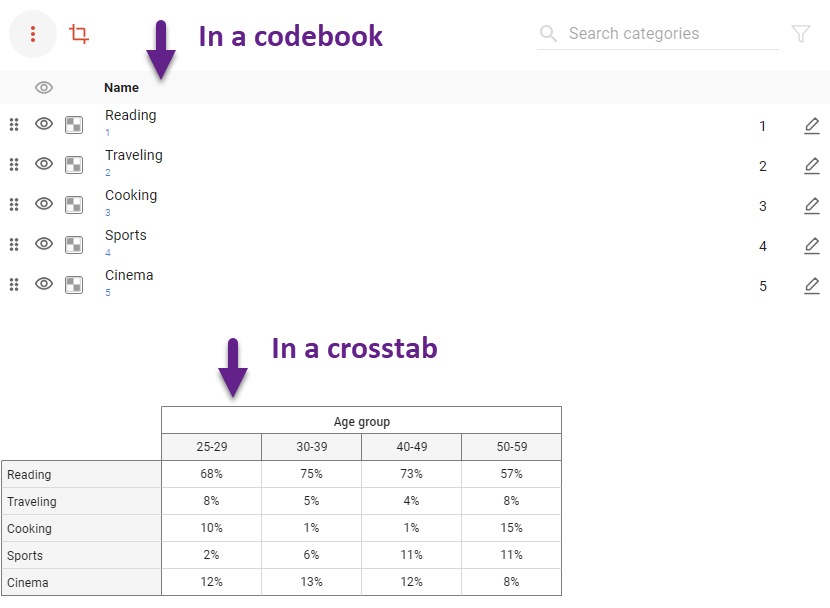Click the edit pencil for Cinema
The height and width of the screenshot is (608, 830).
[x=812, y=286]
